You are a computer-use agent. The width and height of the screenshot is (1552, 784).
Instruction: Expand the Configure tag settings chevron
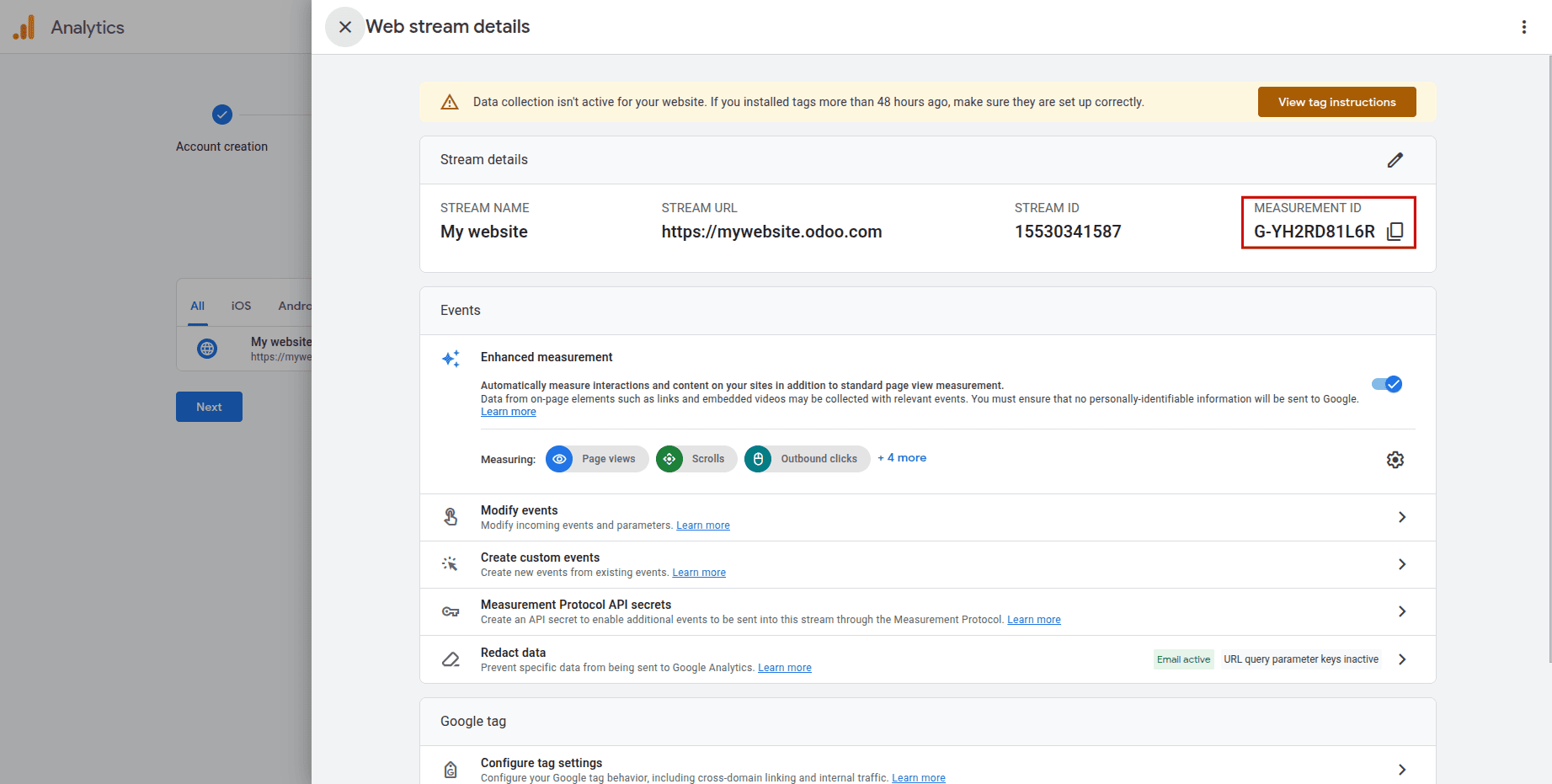coord(1402,770)
